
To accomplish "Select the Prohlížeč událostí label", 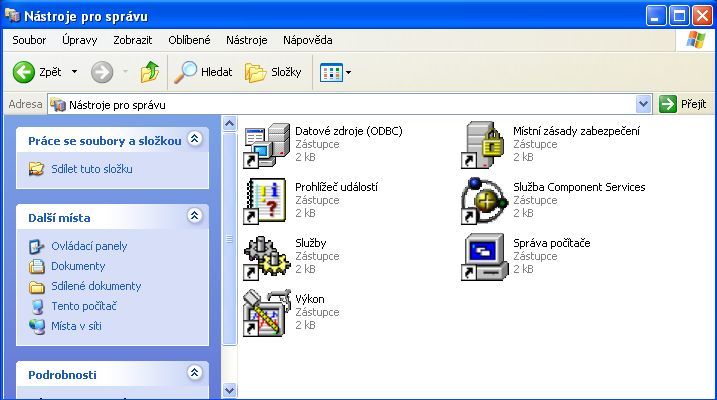I will [337, 187].
